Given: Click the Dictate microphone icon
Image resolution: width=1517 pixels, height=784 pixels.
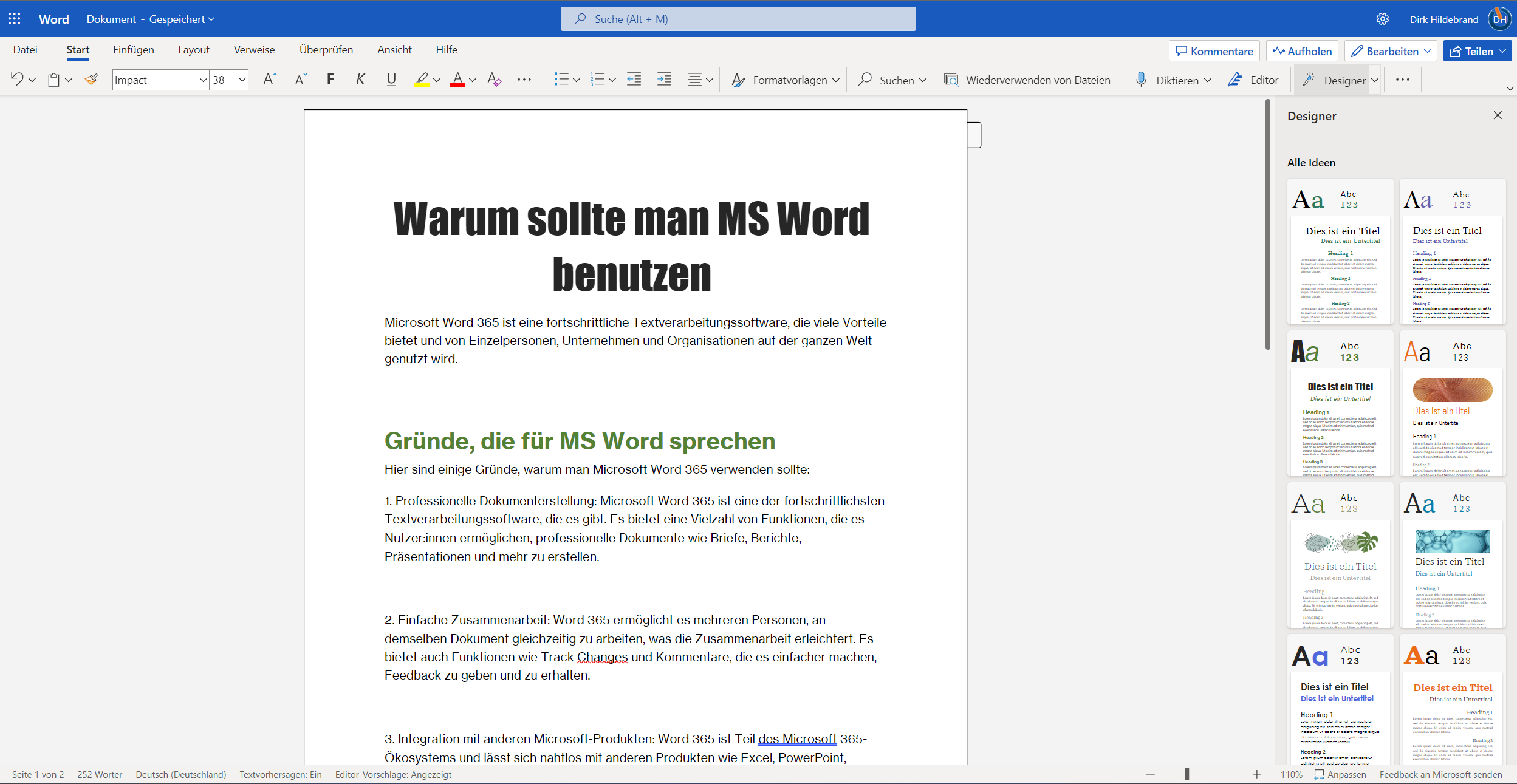Looking at the screenshot, I should 1141,80.
